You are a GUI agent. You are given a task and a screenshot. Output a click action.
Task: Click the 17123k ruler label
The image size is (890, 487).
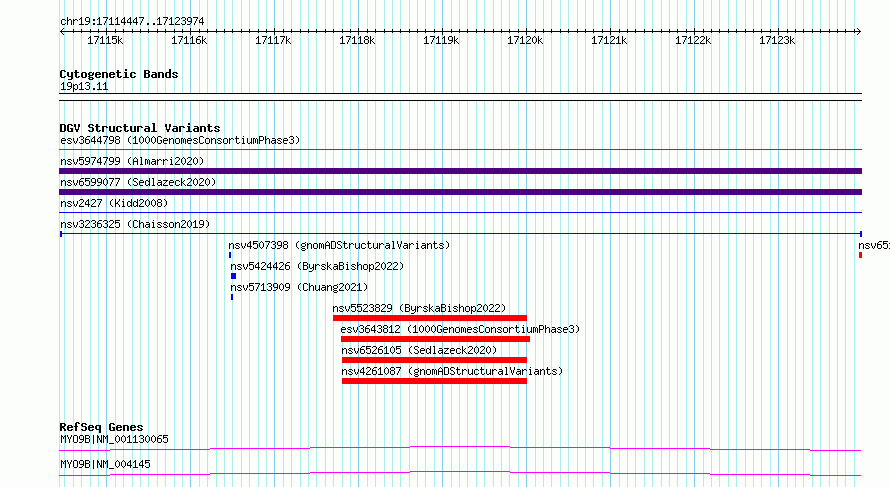click(777, 40)
